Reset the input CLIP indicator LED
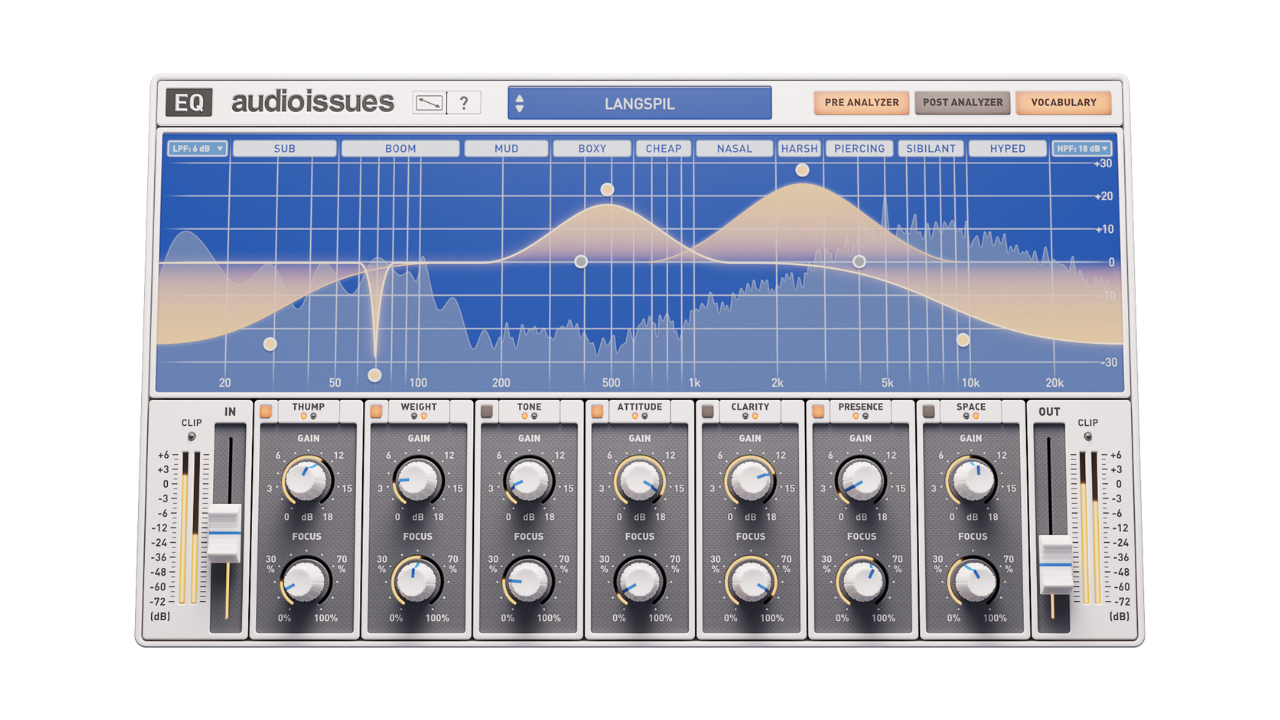The width and height of the screenshot is (1280, 720). click(x=192, y=437)
